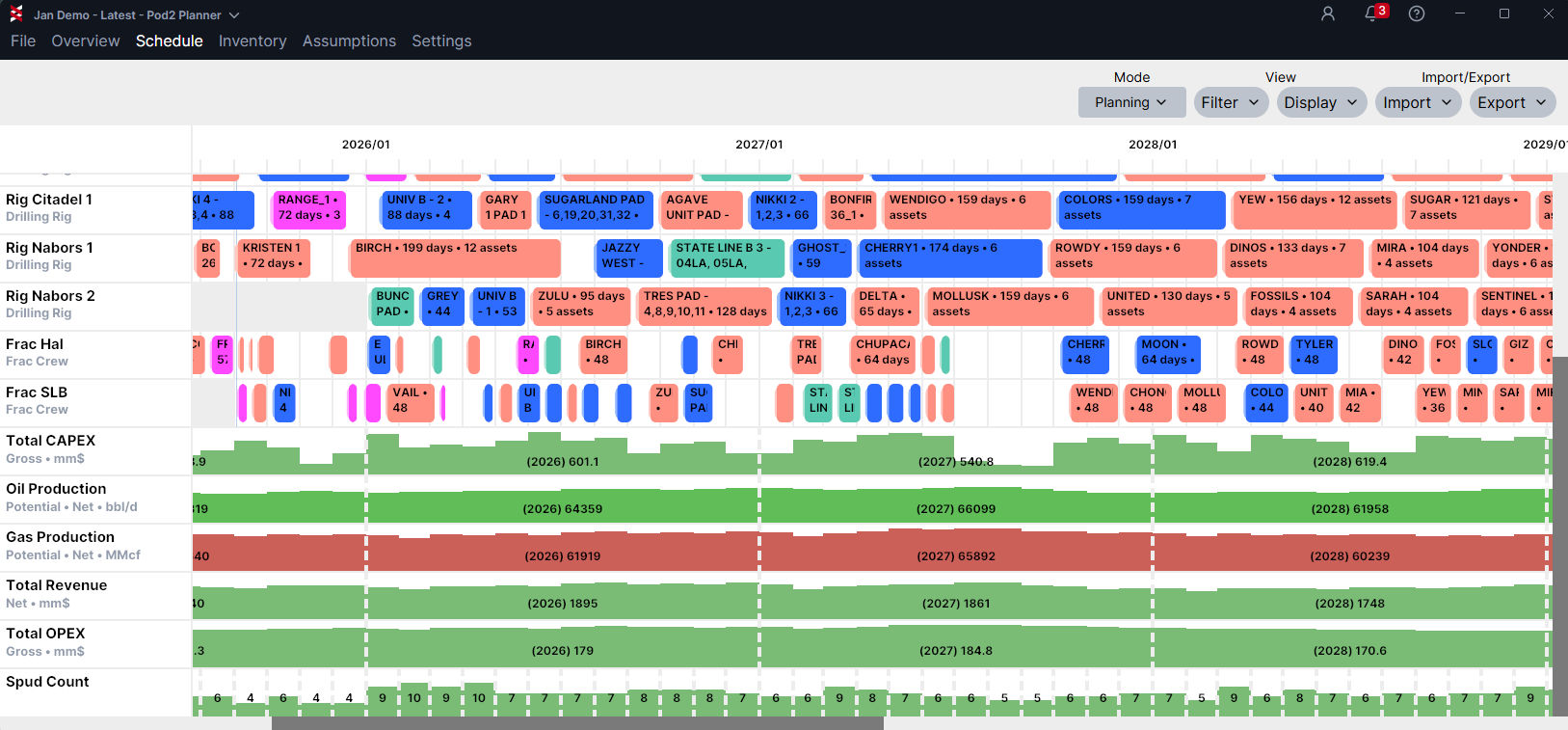Open the Import dropdown
Image resolution: width=1568 pixels, height=730 pixels.
click(1418, 102)
